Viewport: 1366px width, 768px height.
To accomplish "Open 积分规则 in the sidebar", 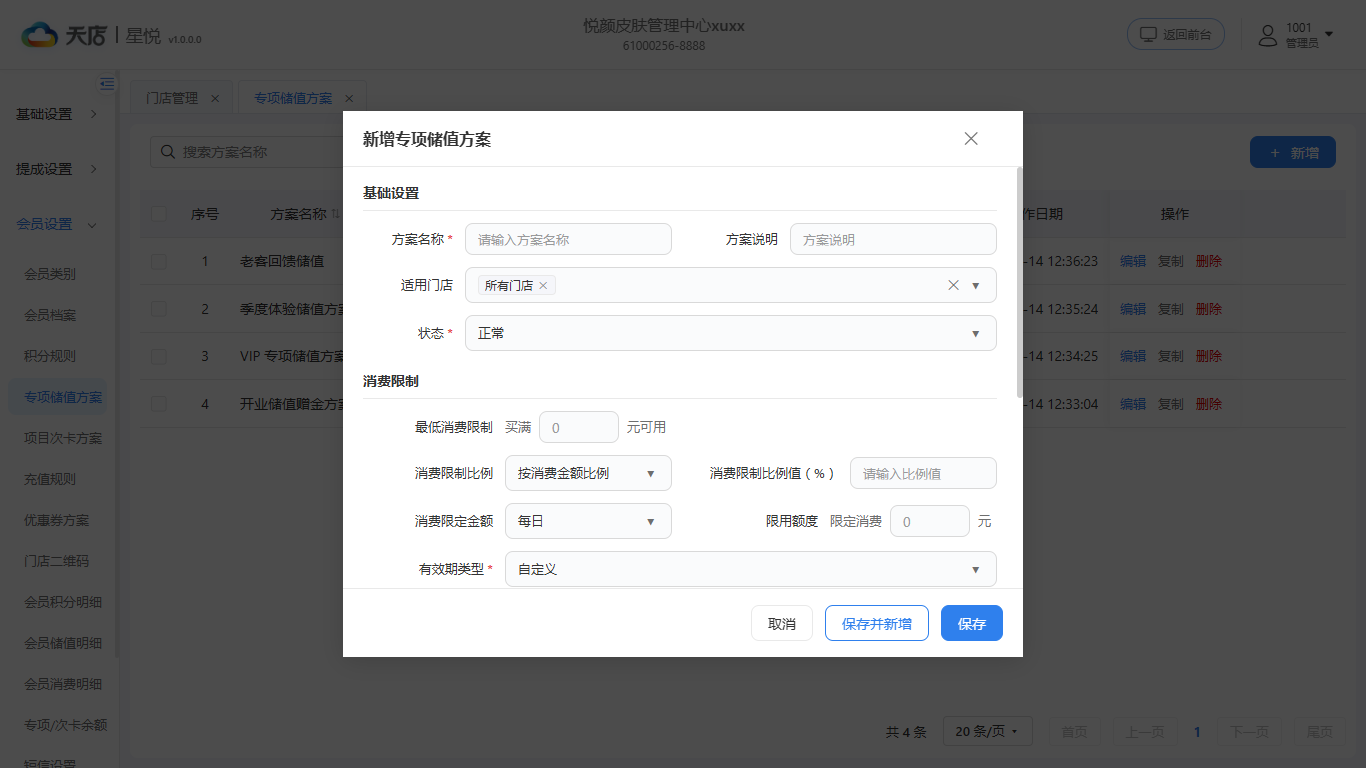I will (x=50, y=356).
